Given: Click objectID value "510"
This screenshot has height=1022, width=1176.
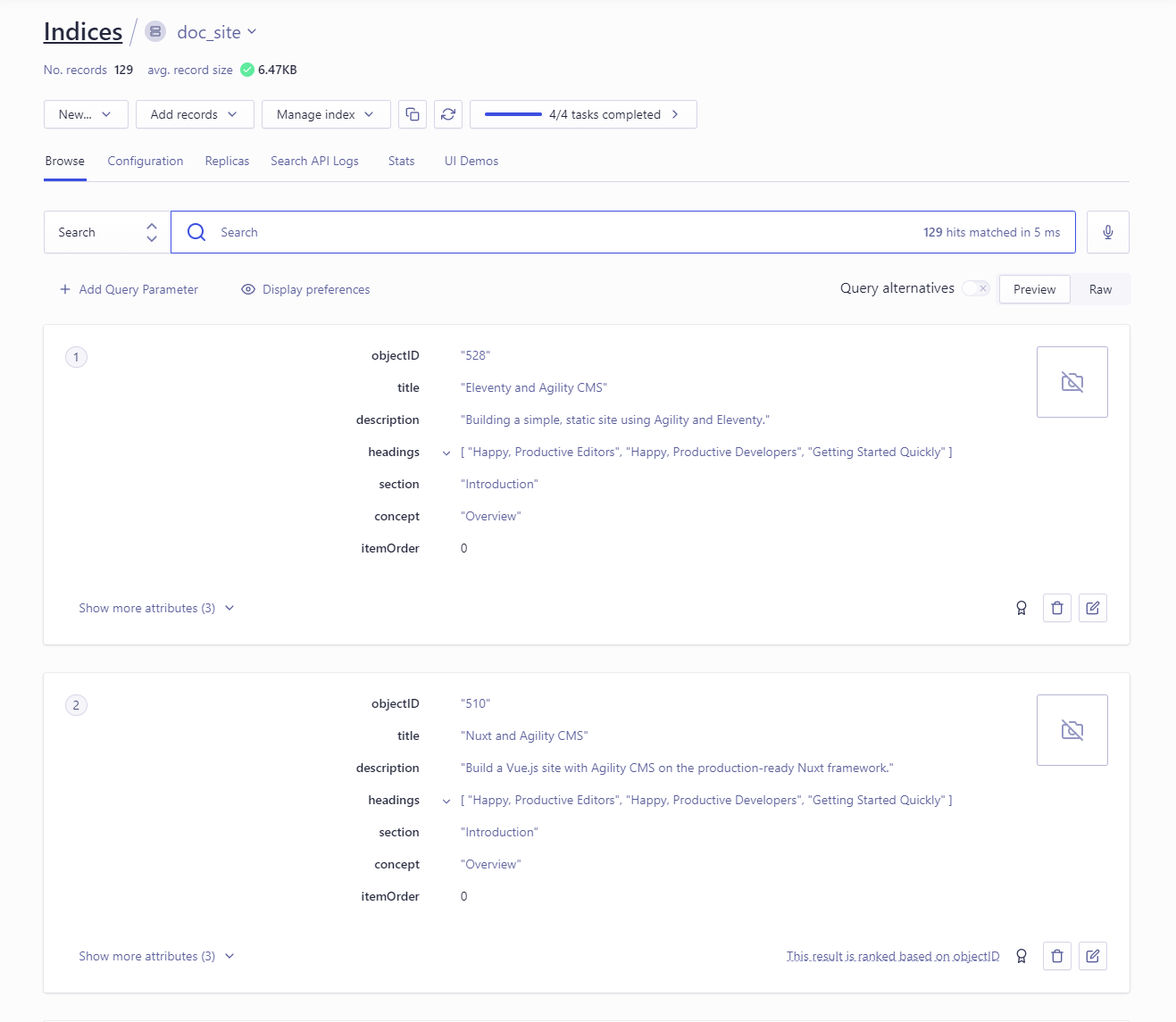Looking at the screenshot, I should pyautogui.click(x=475, y=703).
